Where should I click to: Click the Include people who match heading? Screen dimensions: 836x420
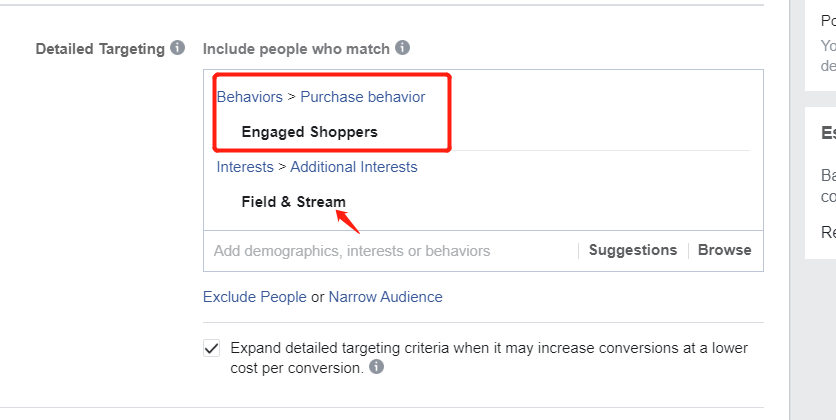(x=296, y=49)
